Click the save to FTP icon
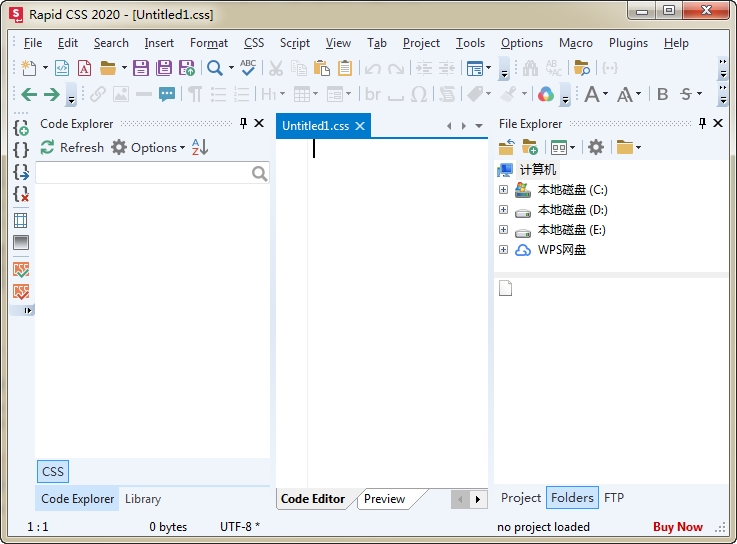737x544 pixels. click(x=187, y=68)
